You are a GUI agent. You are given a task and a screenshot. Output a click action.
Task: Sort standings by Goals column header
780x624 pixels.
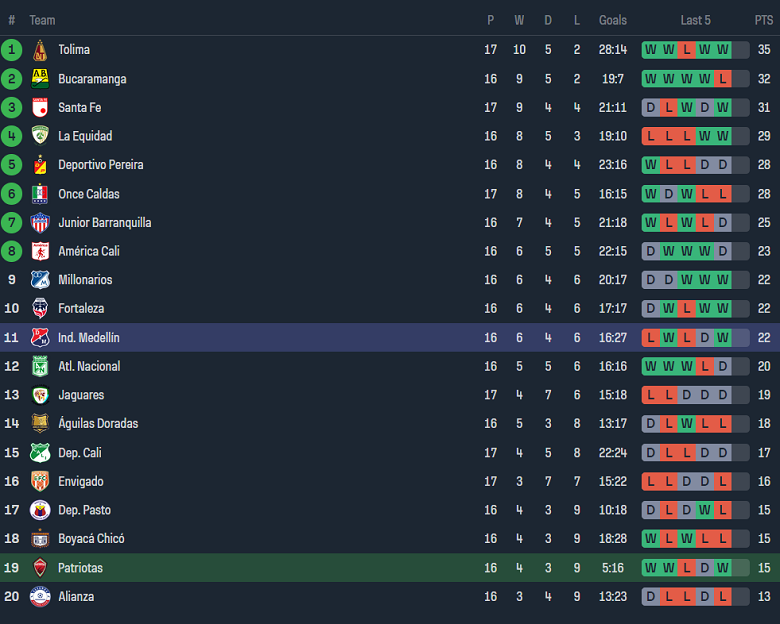pyautogui.click(x=613, y=20)
